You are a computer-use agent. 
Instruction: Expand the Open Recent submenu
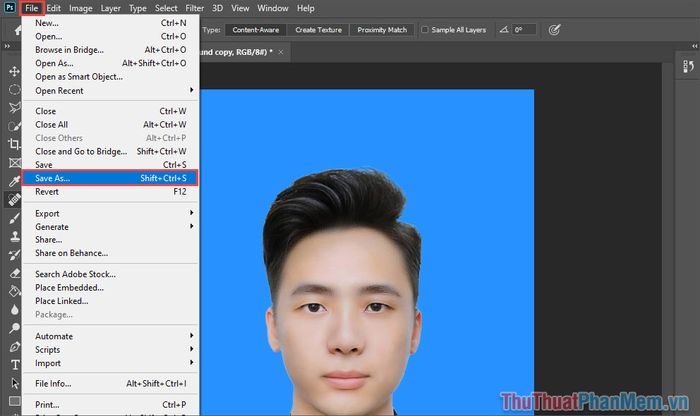click(111, 91)
